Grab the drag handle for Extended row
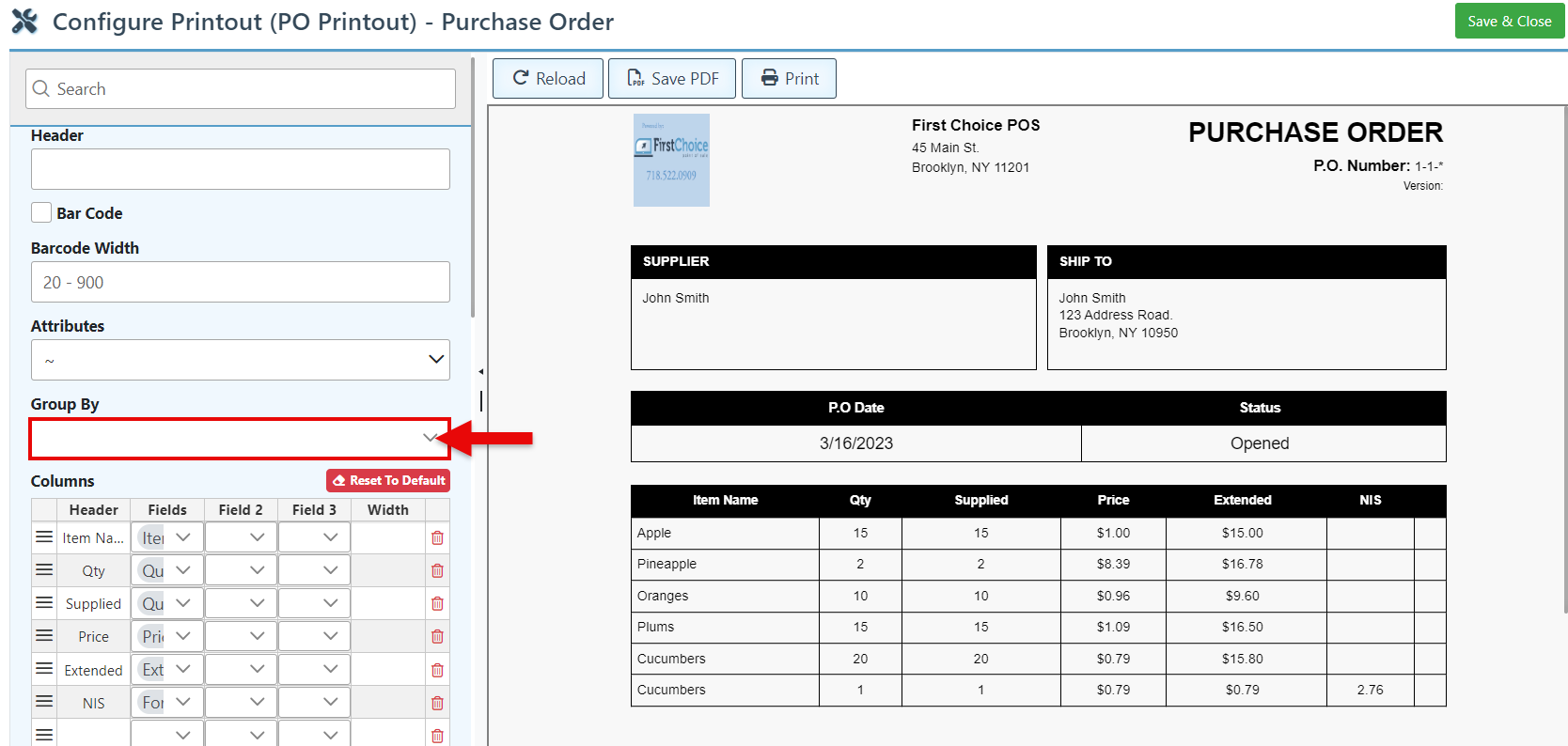1568x746 pixels. [x=44, y=669]
